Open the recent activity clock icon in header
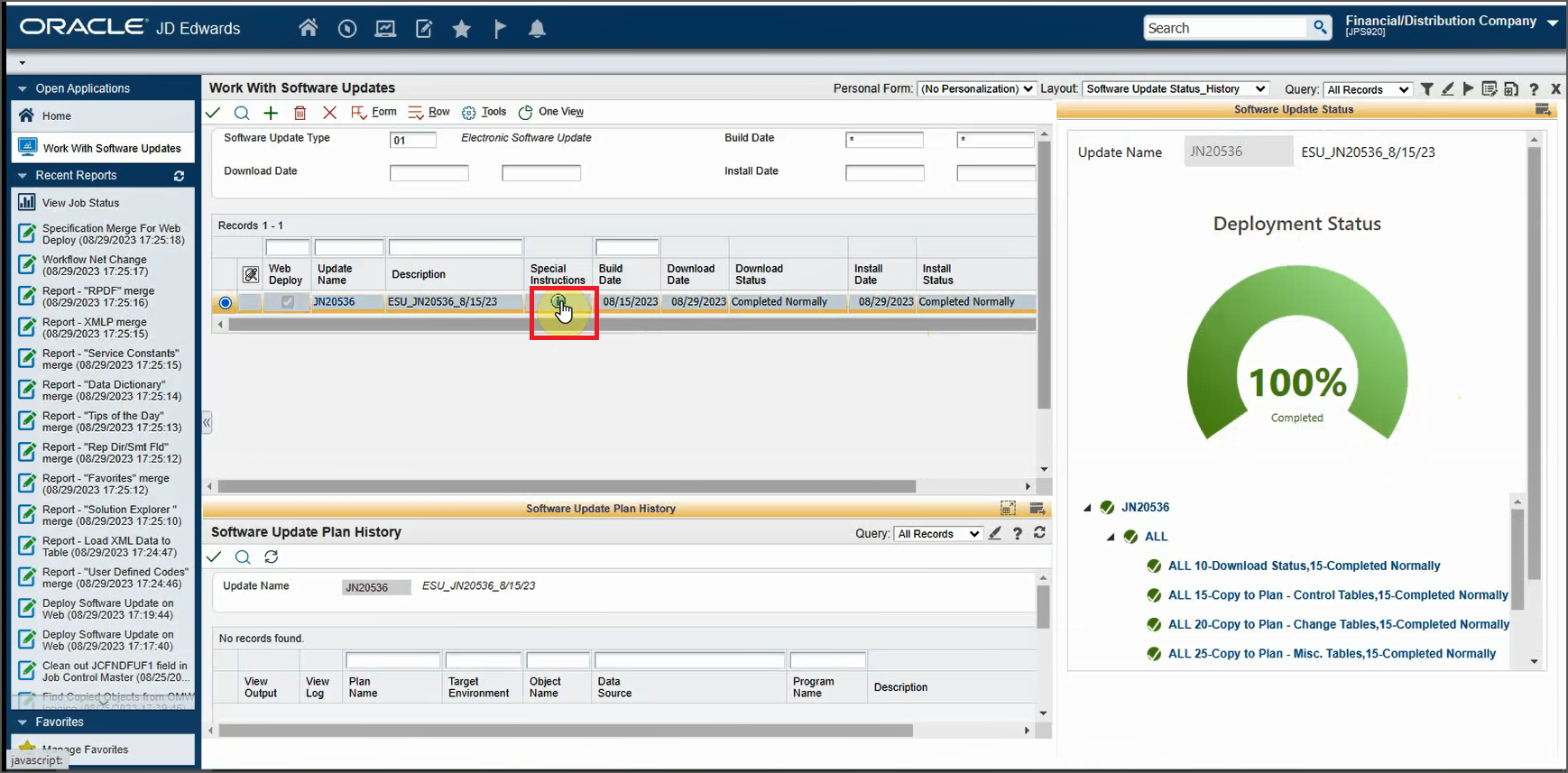The image size is (1568, 773). coord(347,28)
